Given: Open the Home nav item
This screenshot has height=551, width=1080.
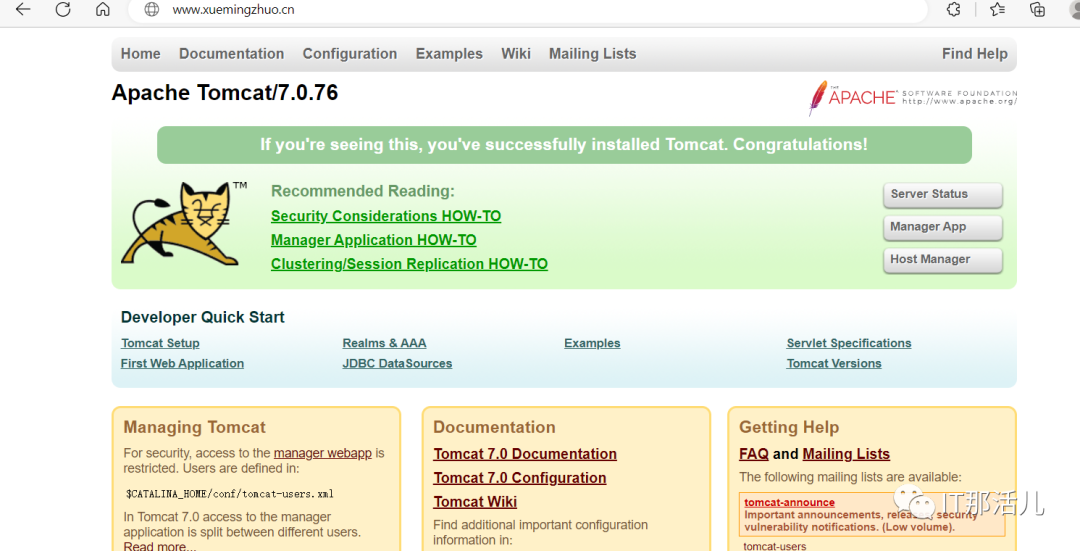Looking at the screenshot, I should tap(141, 54).
